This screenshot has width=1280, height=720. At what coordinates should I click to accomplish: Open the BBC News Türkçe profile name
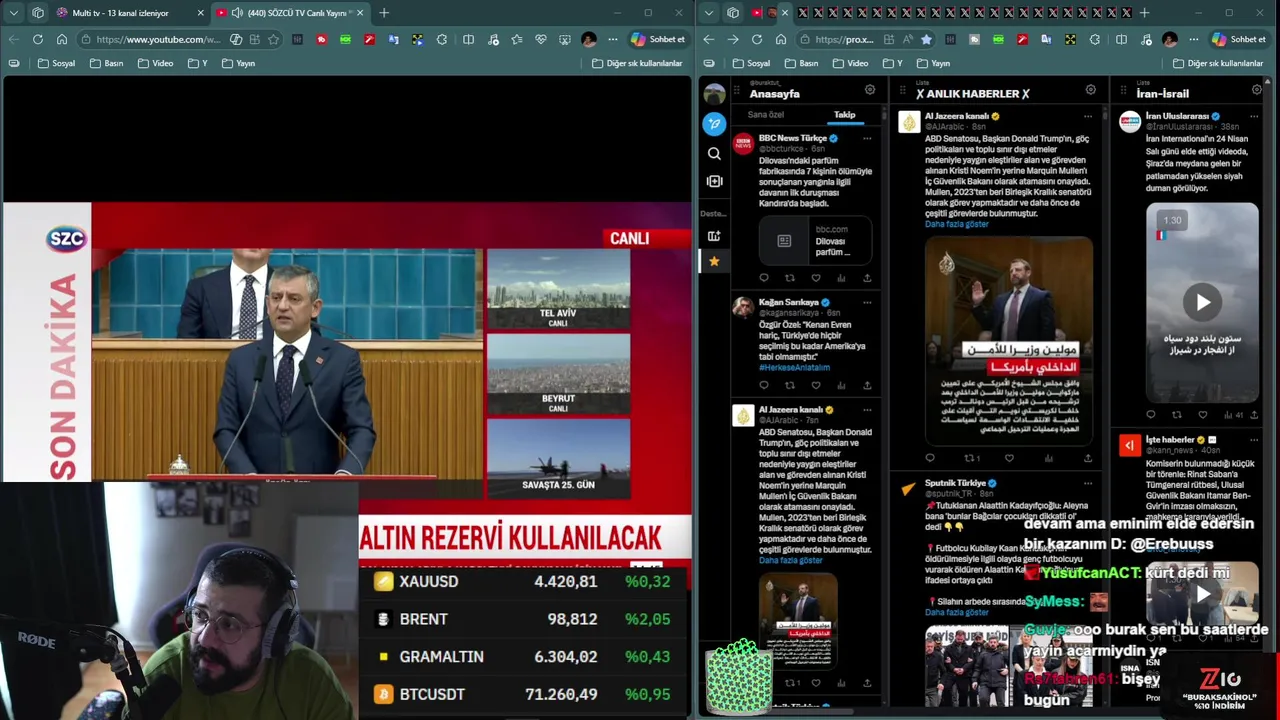click(792, 138)
